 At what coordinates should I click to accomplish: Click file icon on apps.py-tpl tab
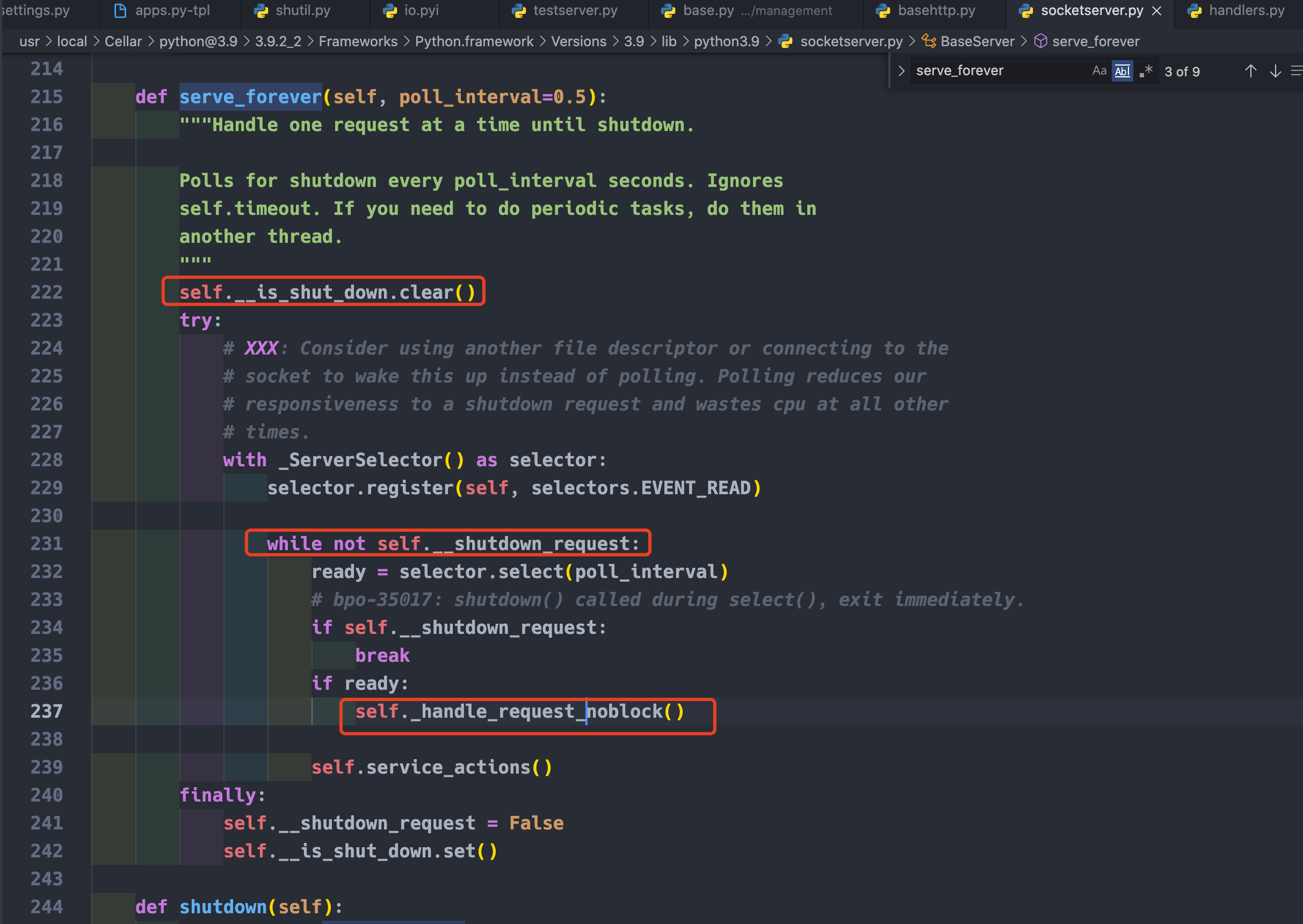coord(120,11)
